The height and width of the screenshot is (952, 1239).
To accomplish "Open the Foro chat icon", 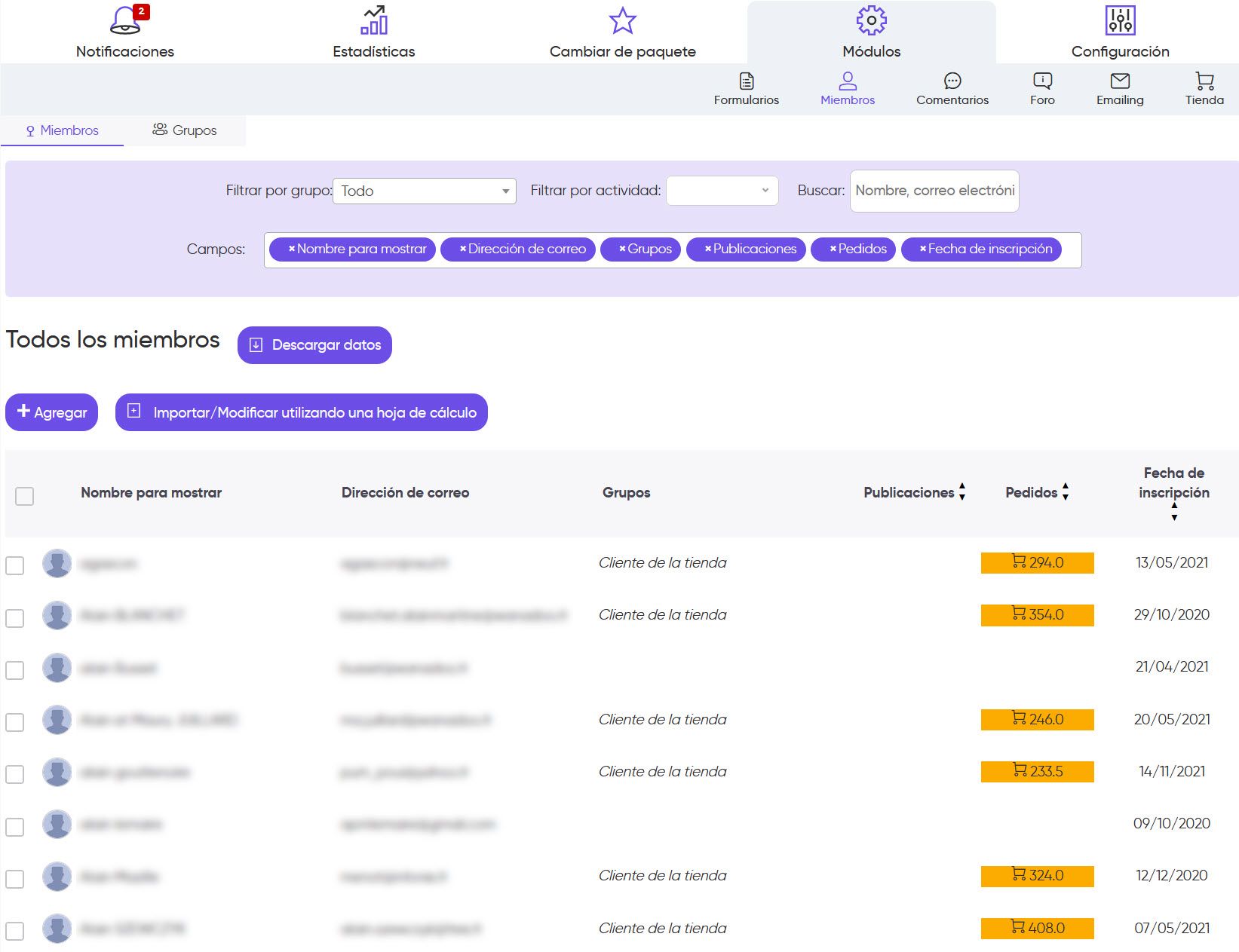I will click(1043, 81).
